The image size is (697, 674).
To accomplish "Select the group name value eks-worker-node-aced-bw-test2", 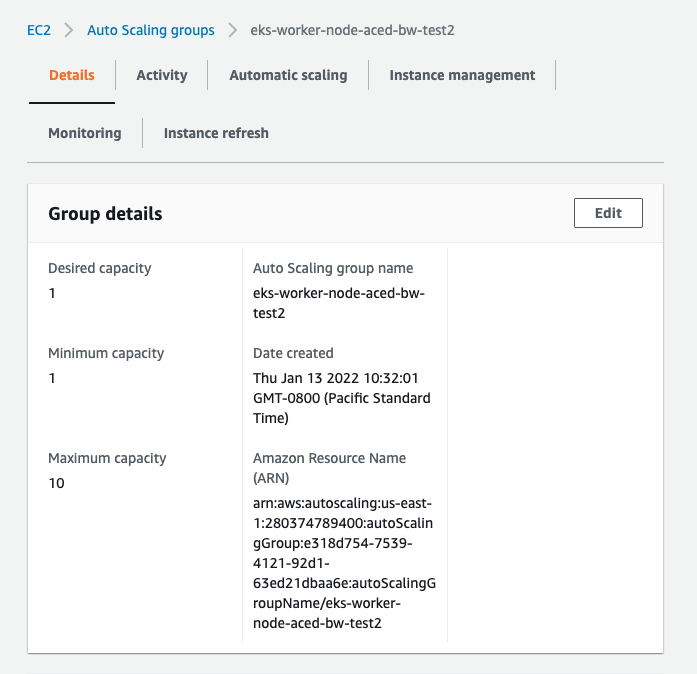I will click(x=339, y=303).
